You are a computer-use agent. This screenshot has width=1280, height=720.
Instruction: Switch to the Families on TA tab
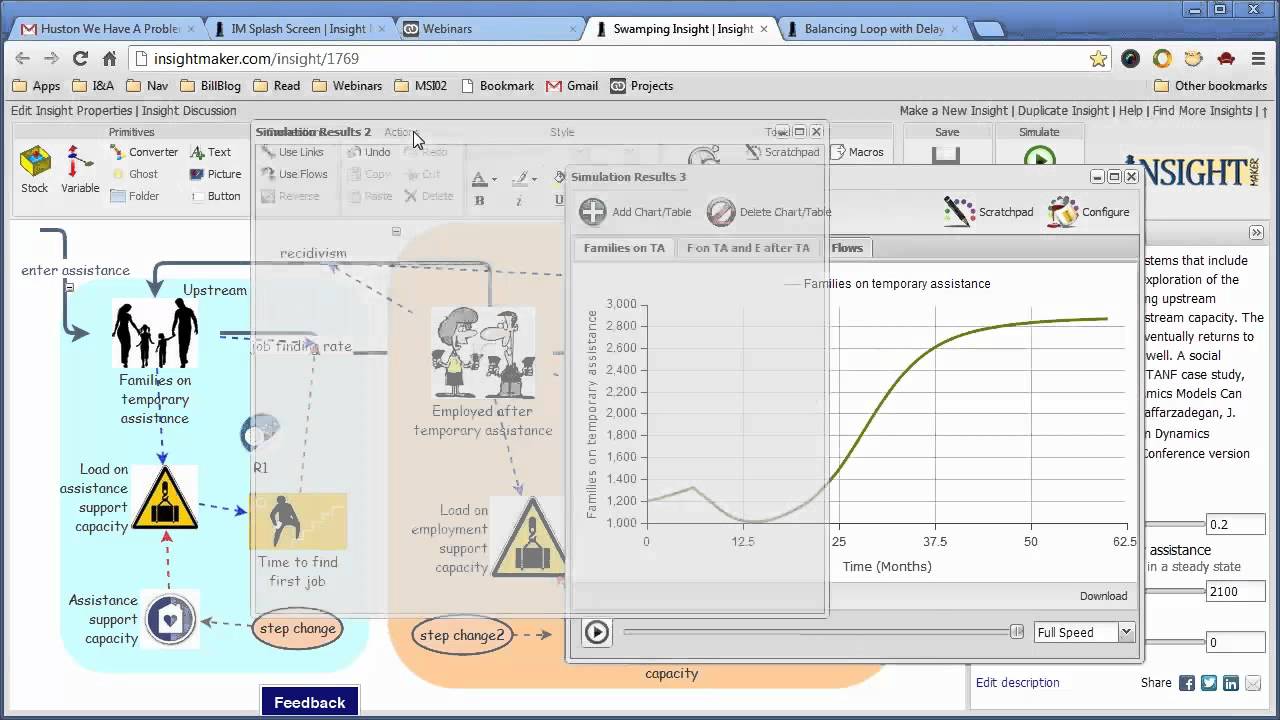tap(624, 248)
